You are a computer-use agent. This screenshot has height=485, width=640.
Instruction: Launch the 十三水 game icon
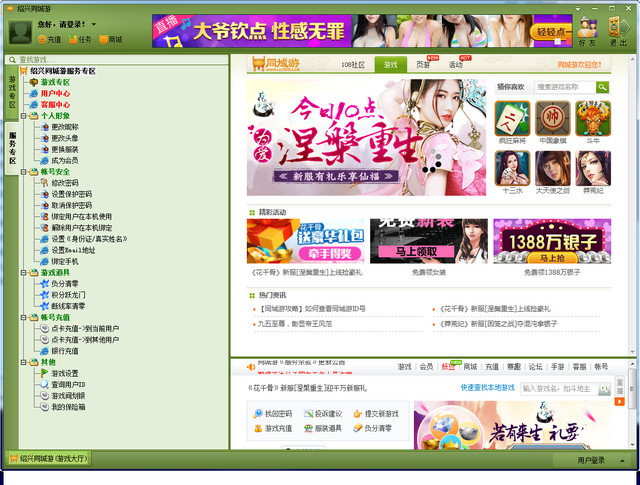tap(512, 168)
